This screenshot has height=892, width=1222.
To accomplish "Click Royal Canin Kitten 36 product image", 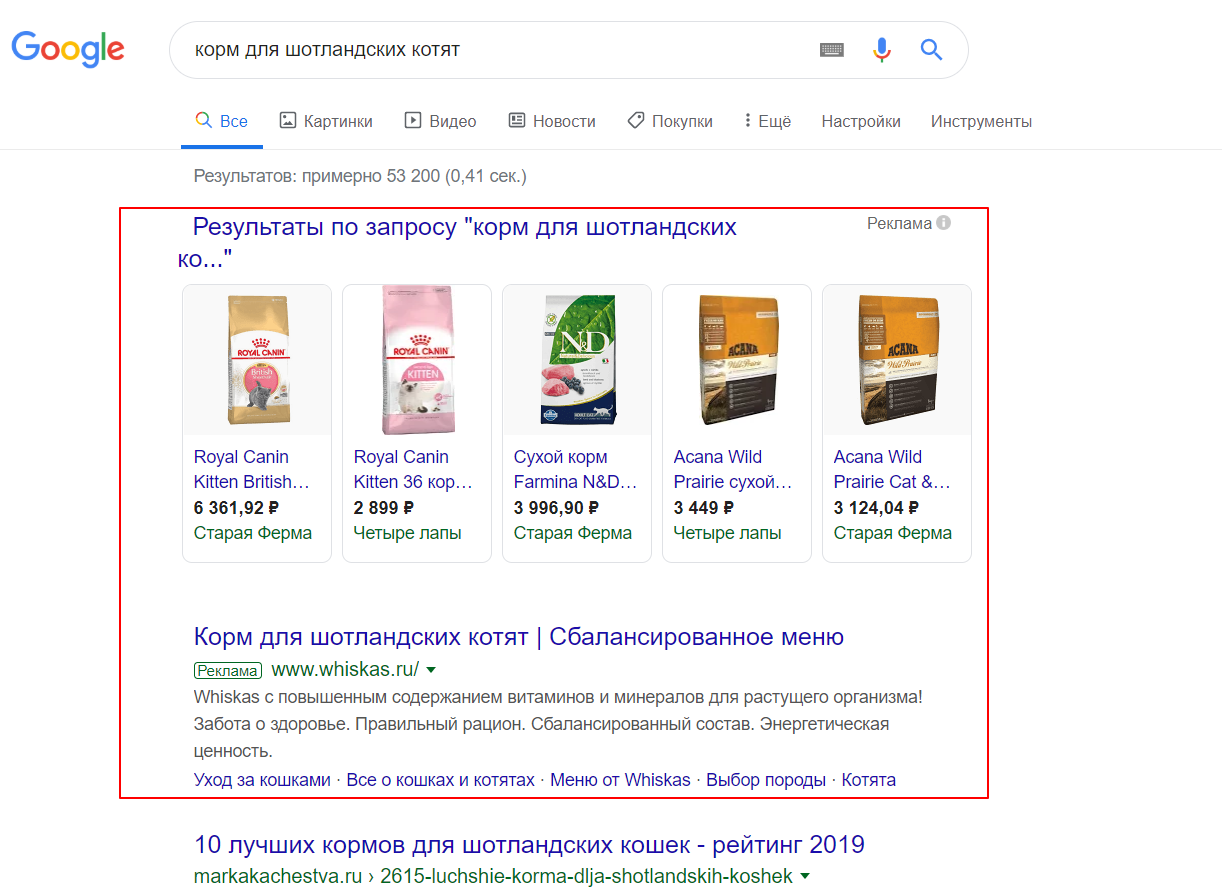I will (x=417, y=360).
